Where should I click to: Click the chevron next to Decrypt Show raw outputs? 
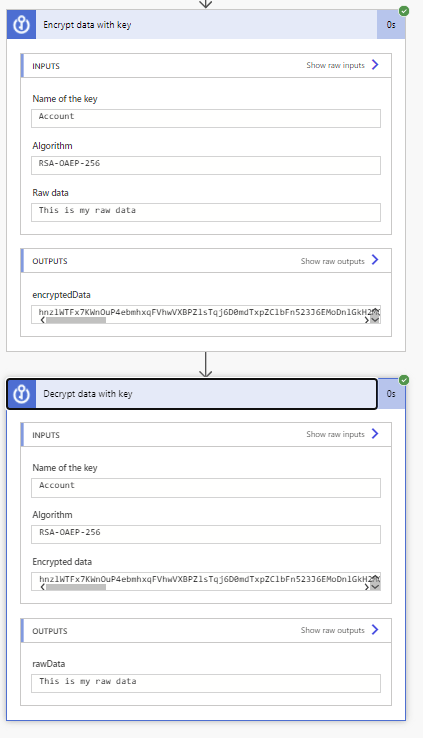[375, 629]
